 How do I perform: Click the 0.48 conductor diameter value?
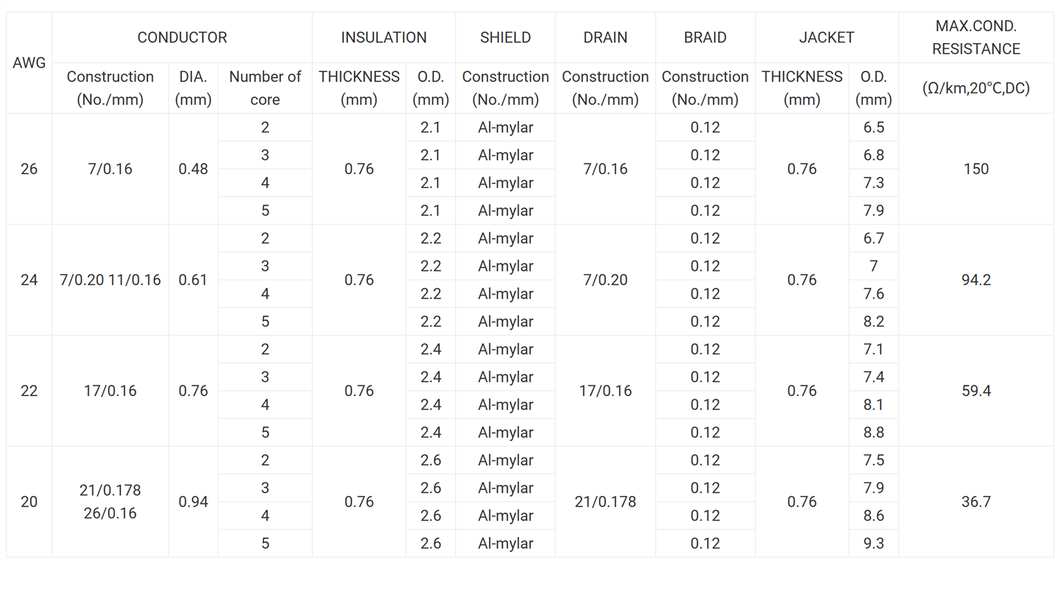pyautogui.click(x=193, y=169)
